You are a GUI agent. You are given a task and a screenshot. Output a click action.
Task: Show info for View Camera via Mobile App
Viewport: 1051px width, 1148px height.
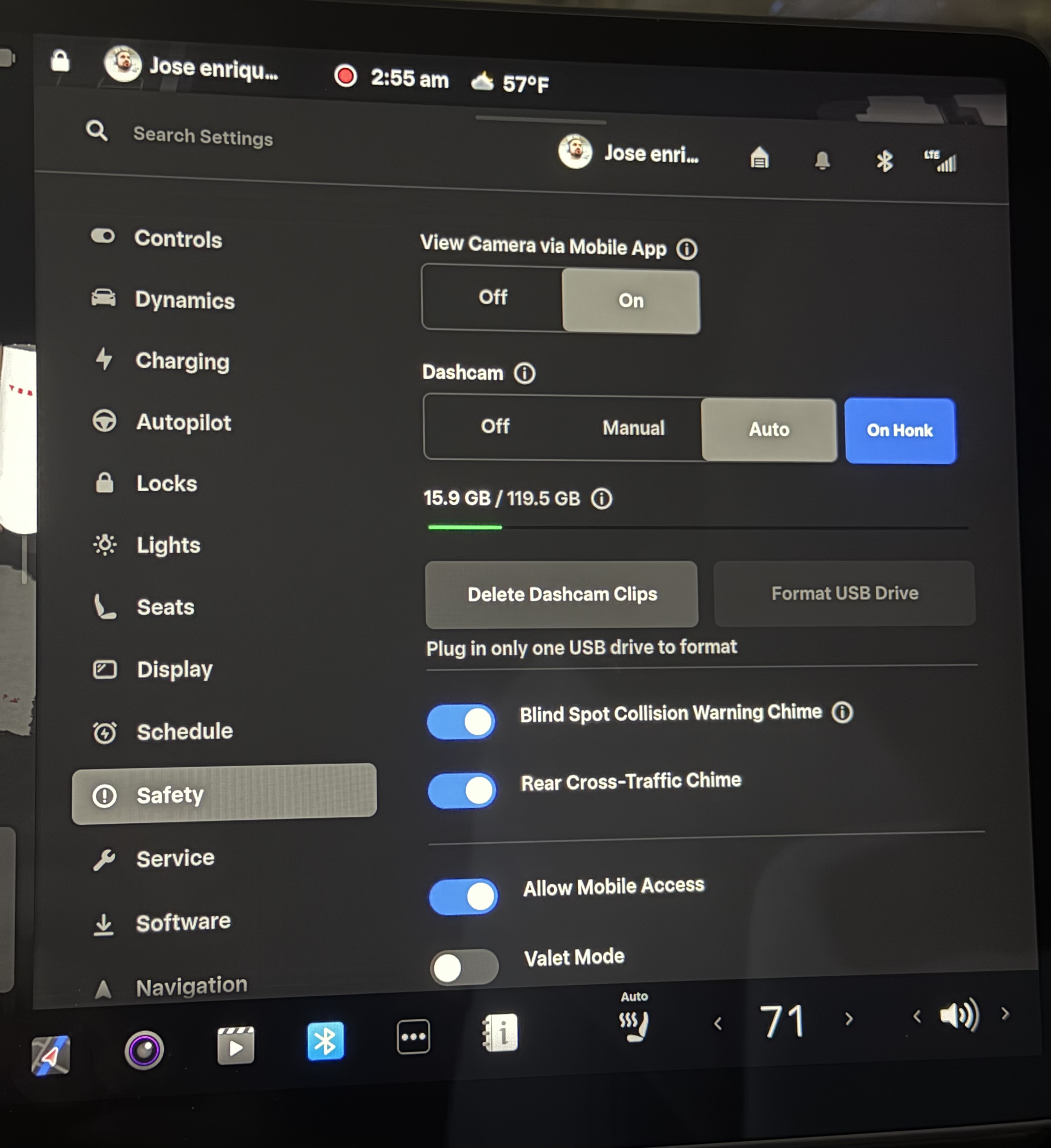point(687,249)
